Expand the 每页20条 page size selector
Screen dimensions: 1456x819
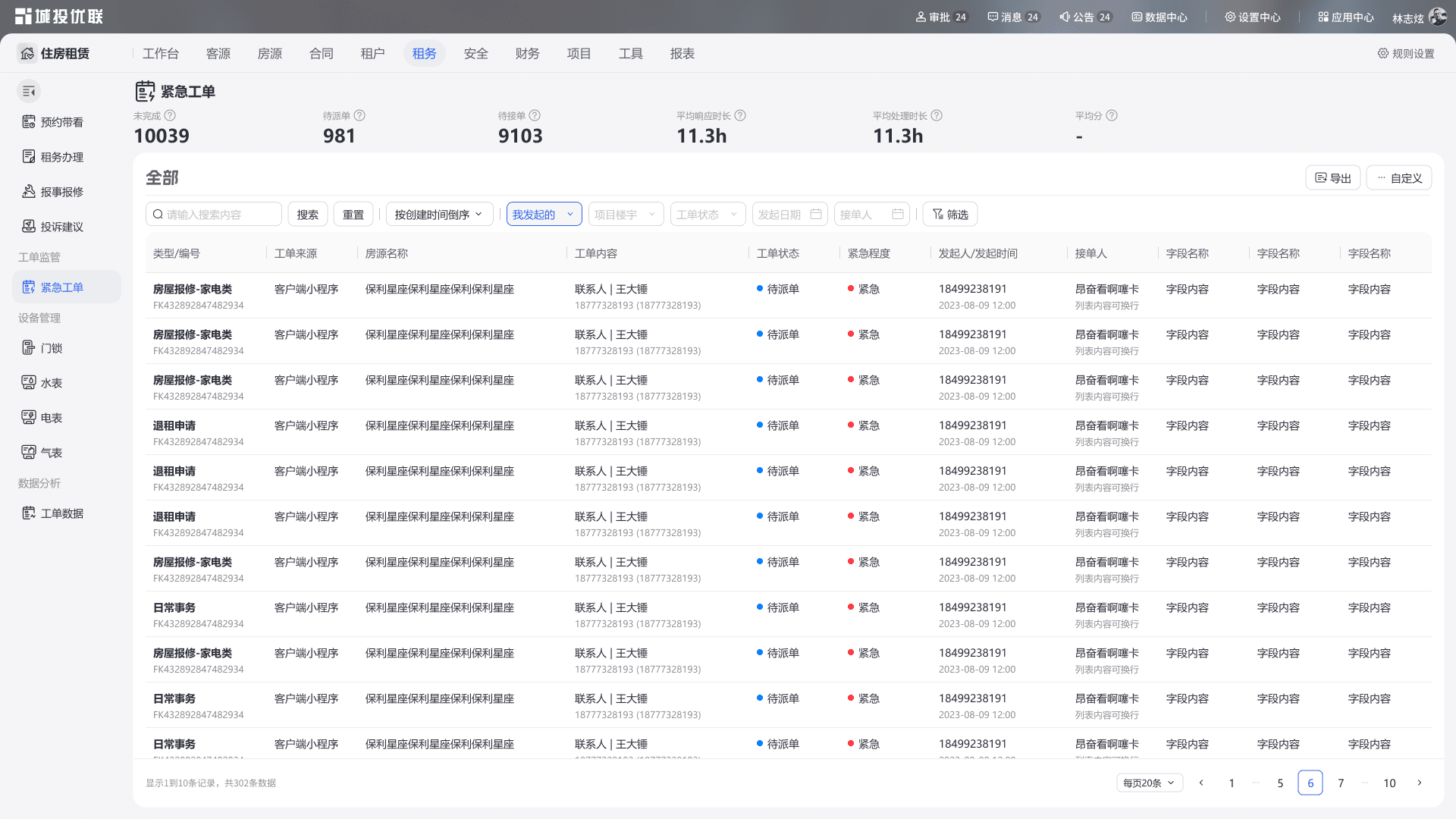pyautogui.click(x=1150, y=783)
